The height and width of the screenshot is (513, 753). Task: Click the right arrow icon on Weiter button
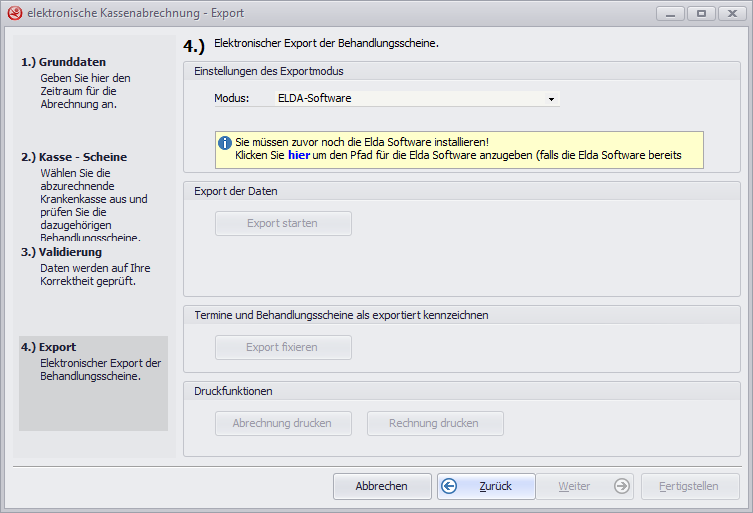click(622, 486)
